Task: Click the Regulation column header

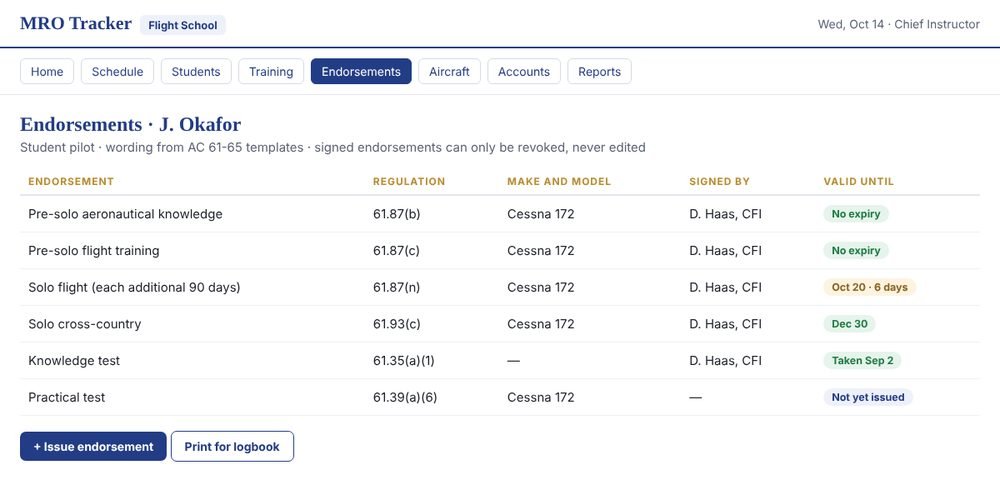Action: click(409, 181)
